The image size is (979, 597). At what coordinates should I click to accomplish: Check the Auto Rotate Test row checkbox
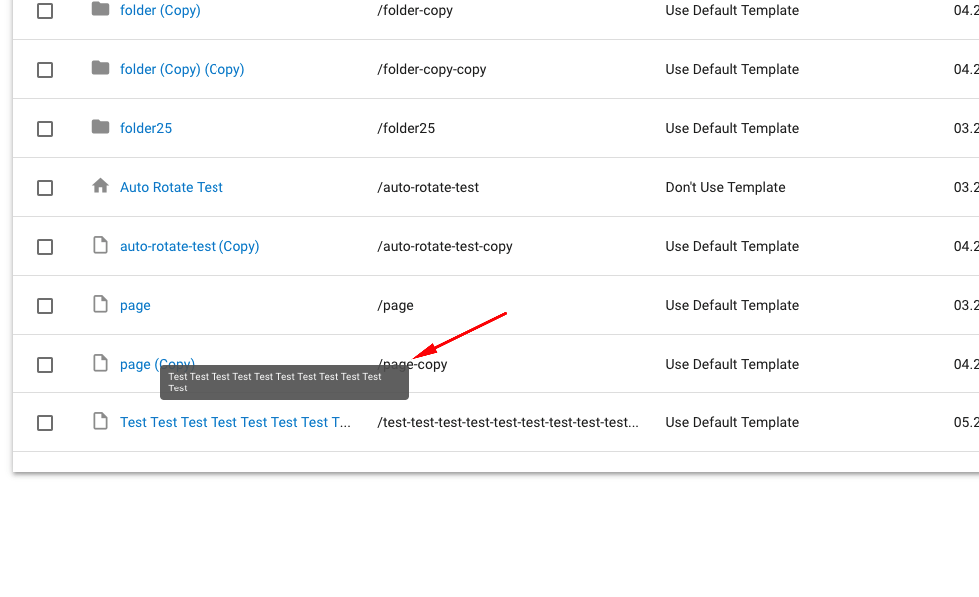[x=45, y=187]
